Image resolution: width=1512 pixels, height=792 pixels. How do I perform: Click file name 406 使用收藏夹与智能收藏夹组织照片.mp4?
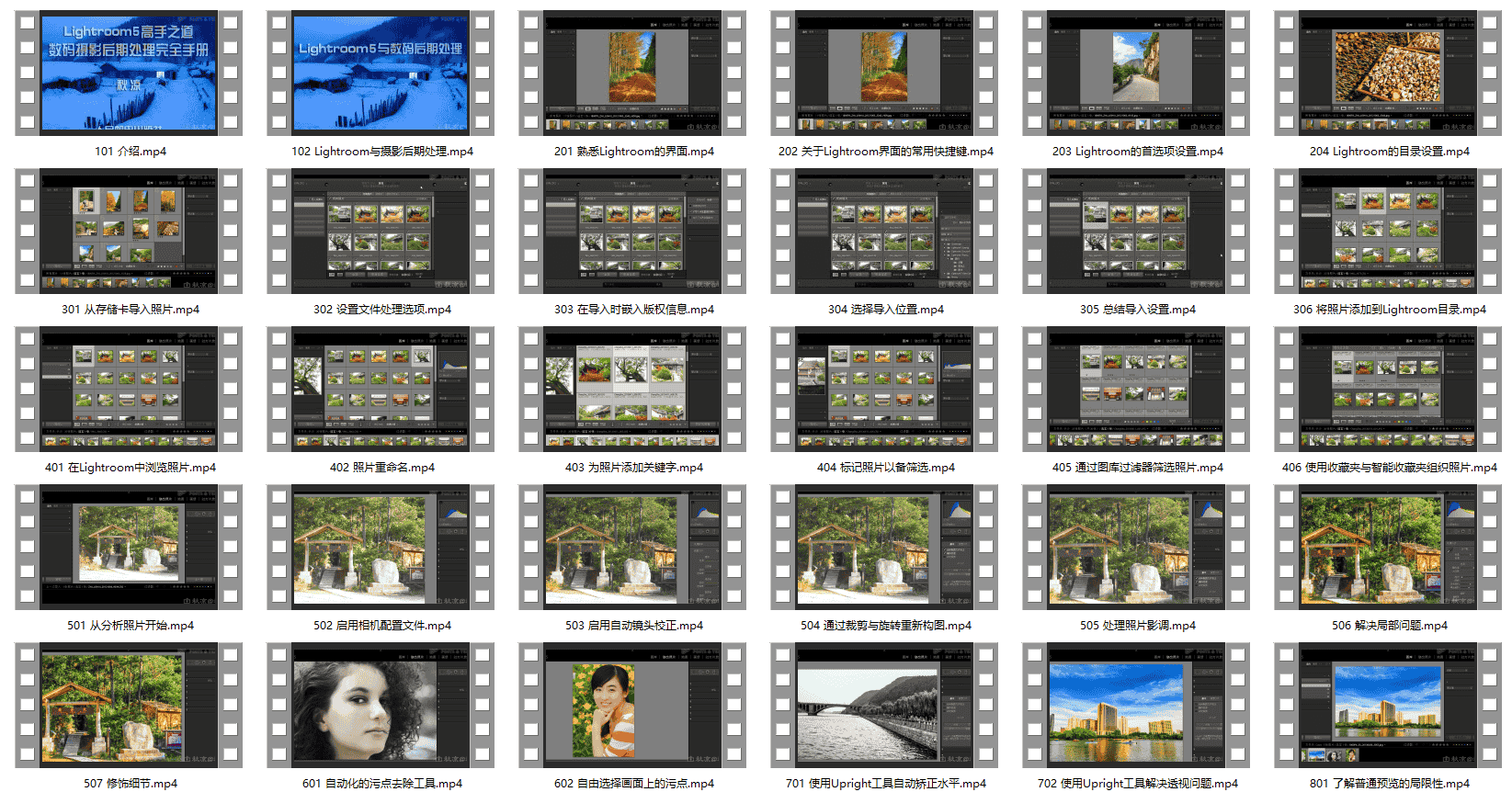[x=1389, y=468]
